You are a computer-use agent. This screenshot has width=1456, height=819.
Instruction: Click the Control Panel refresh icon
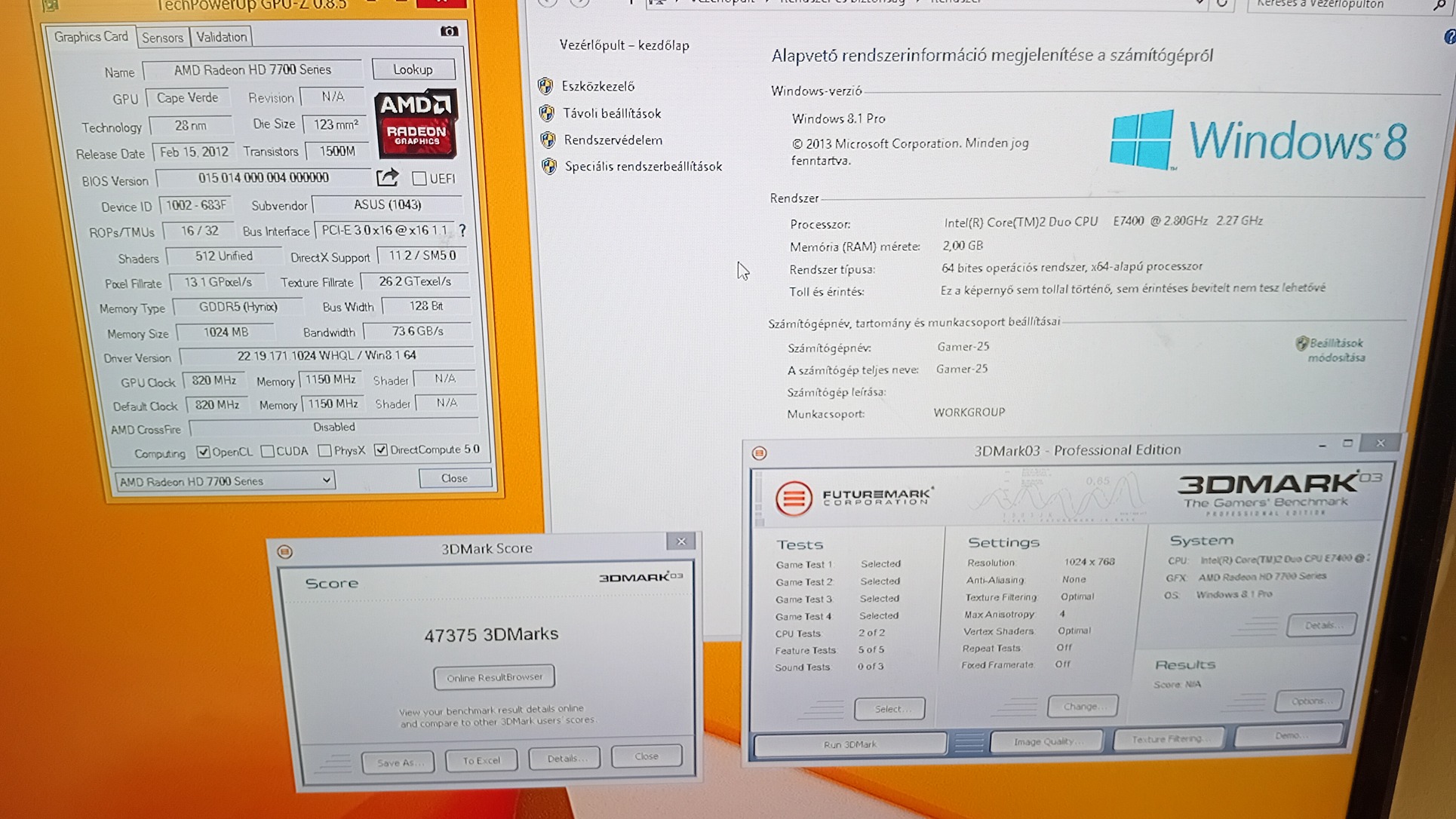pyautogui.click(x=1222, y=4)
